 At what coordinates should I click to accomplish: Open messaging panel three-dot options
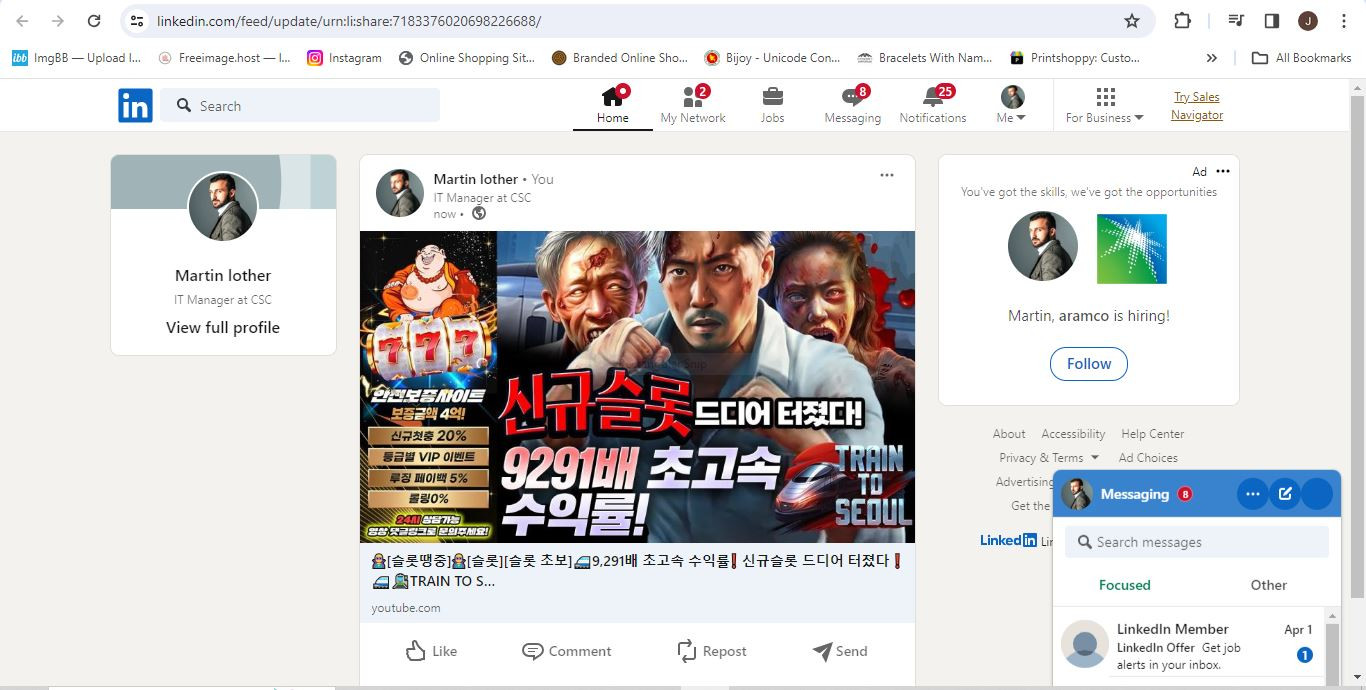coord(1252,494)
